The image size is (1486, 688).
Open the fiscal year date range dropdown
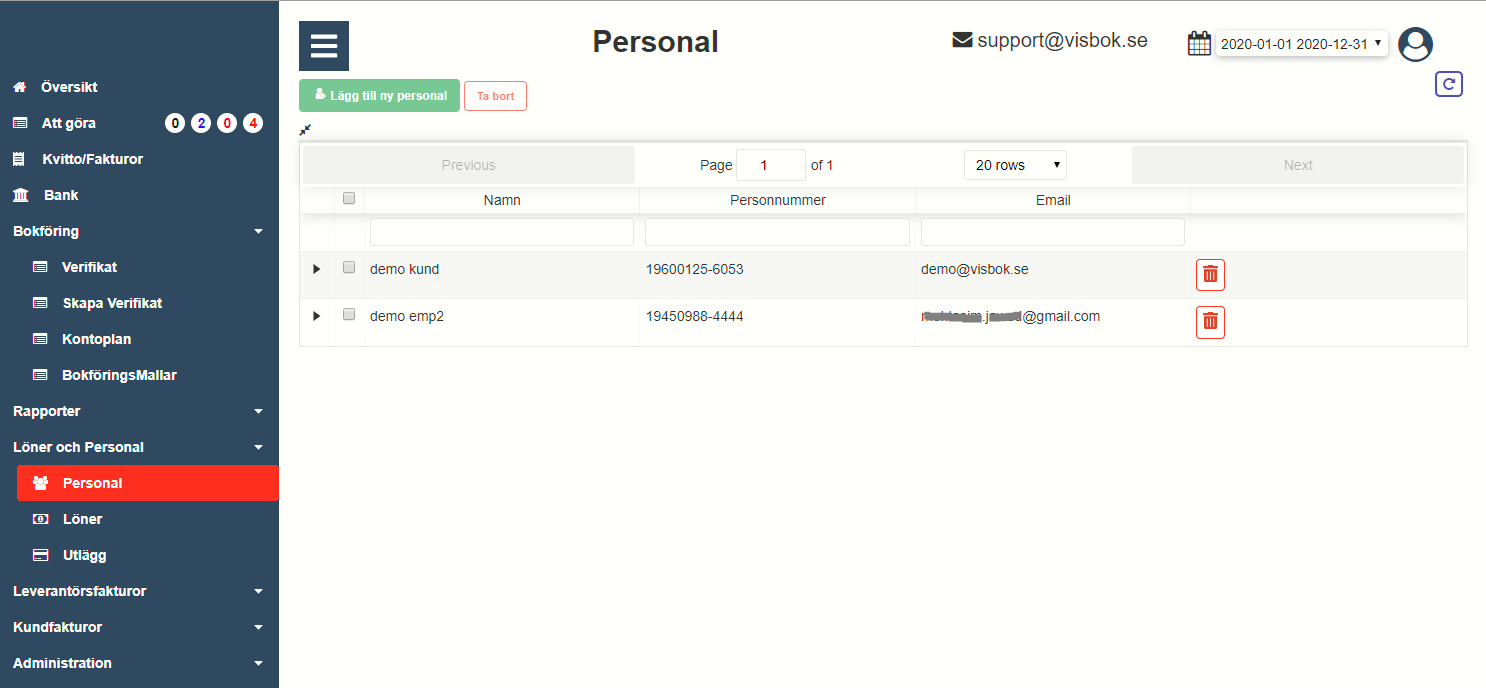tap(1301, 44)
